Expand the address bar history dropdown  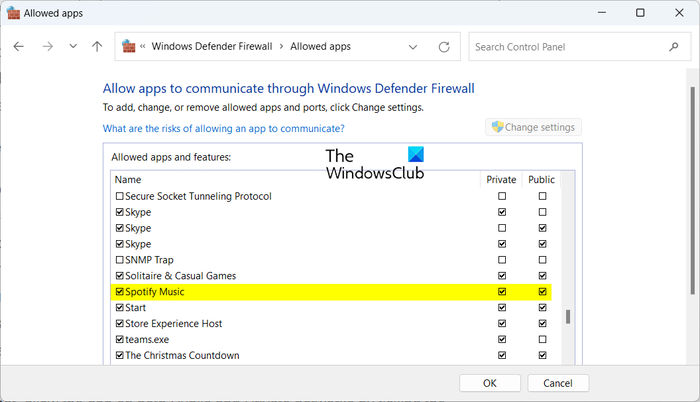tap(414, 47)
